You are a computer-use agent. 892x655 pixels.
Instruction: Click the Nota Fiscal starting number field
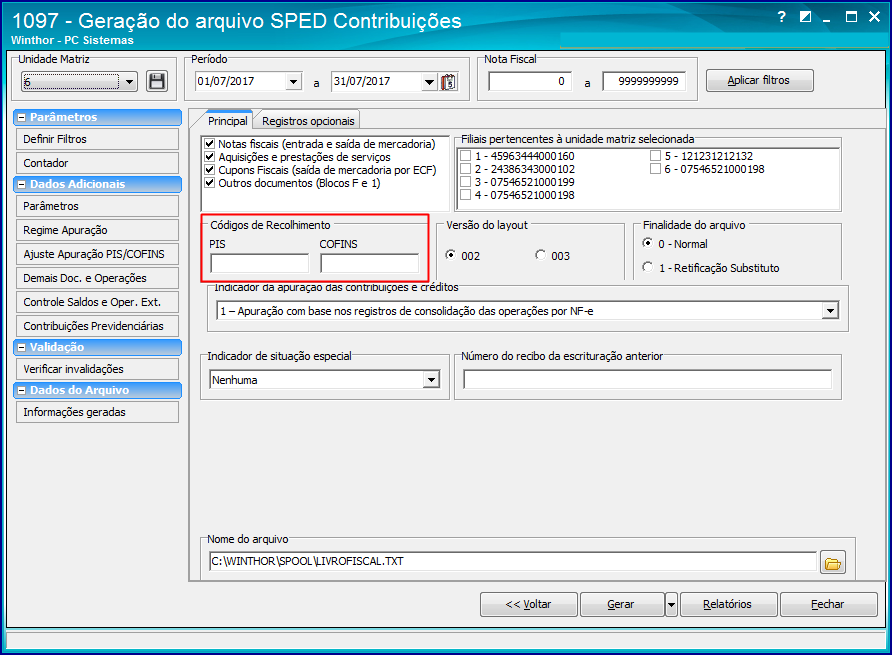click(530, 81)
